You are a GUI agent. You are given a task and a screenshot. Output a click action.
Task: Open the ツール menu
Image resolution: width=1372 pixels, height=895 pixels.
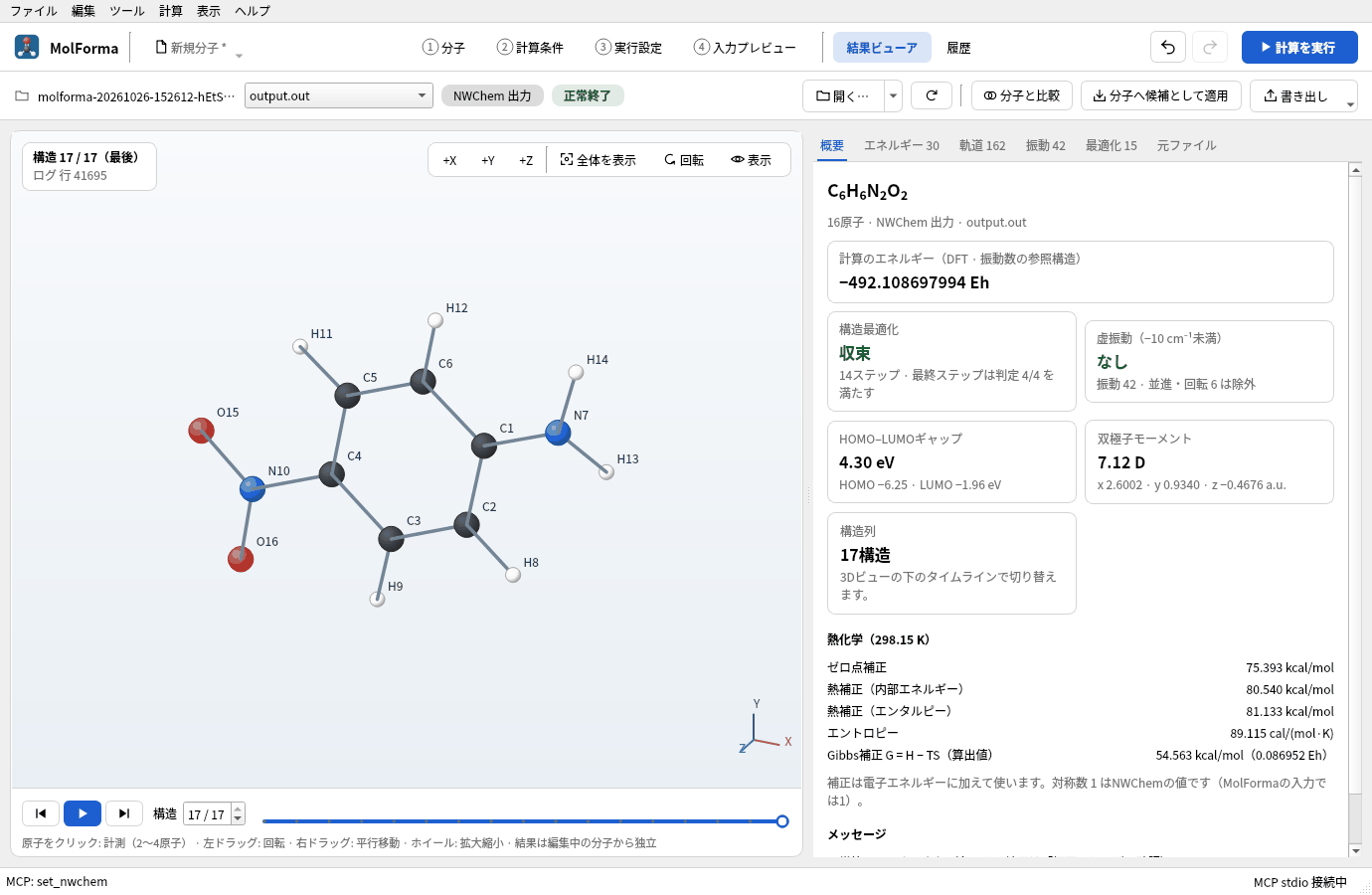127,11
